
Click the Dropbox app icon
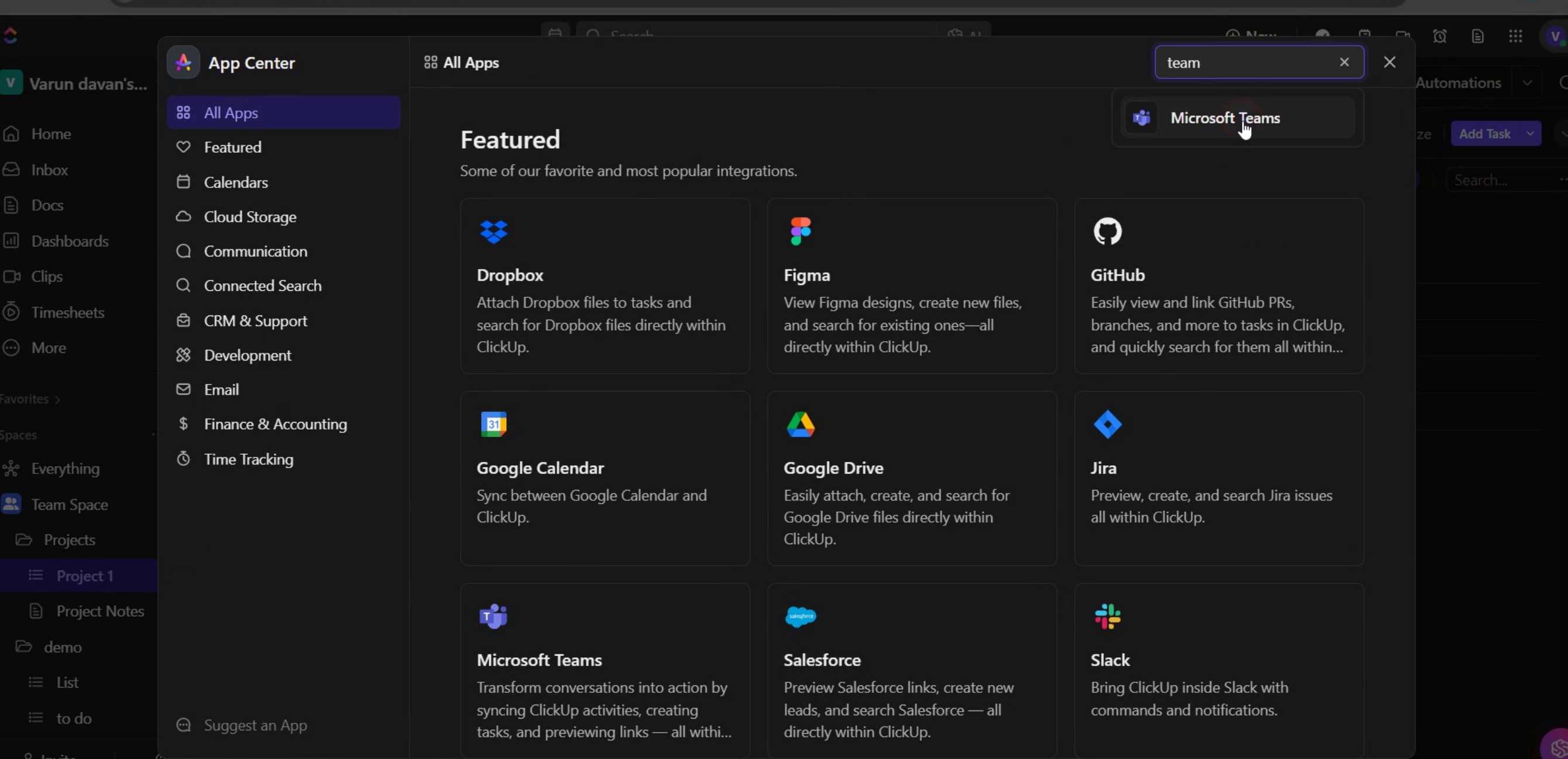[x=493, y=231]
